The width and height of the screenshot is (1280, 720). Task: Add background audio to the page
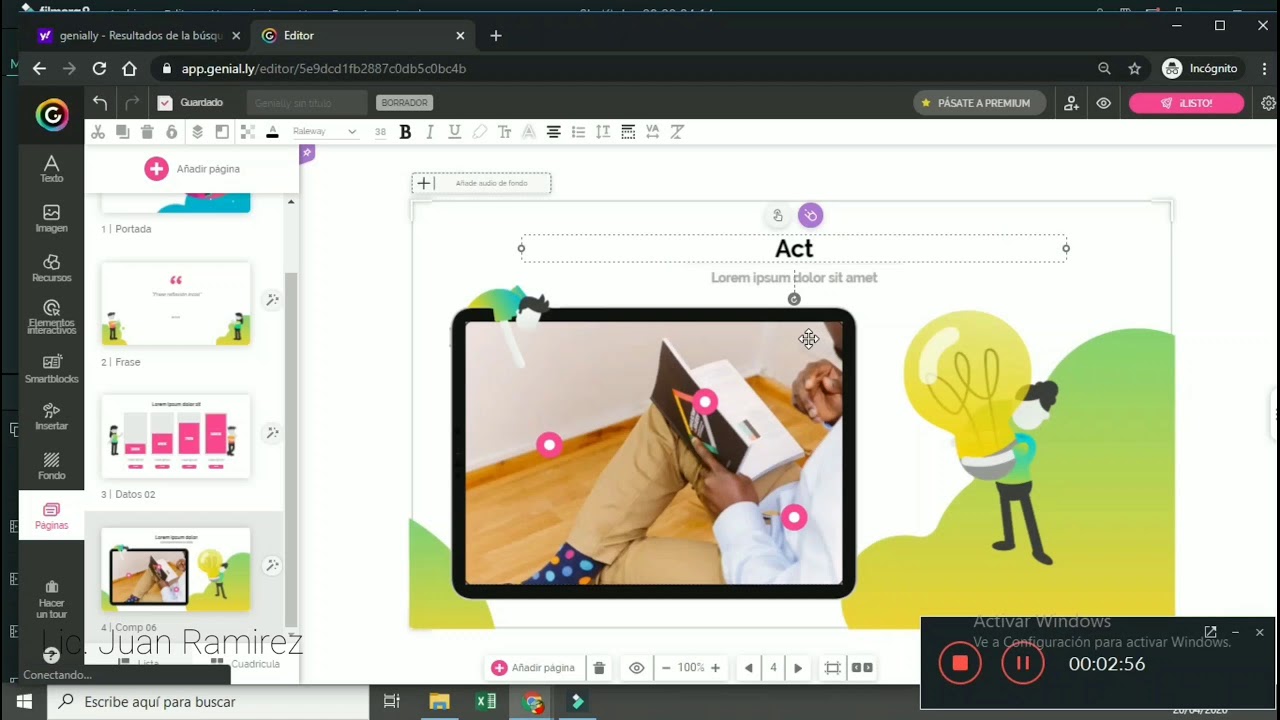481,183
